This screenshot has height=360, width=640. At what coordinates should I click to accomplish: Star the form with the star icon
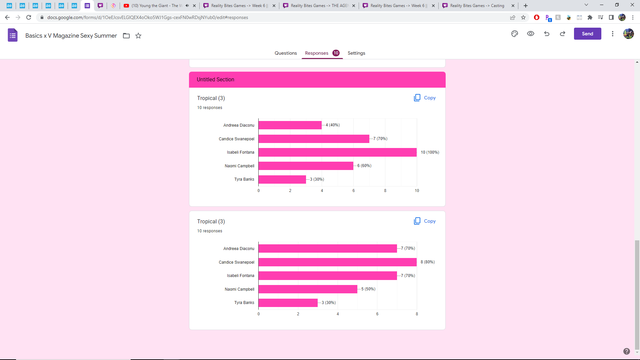pos(138,36)
